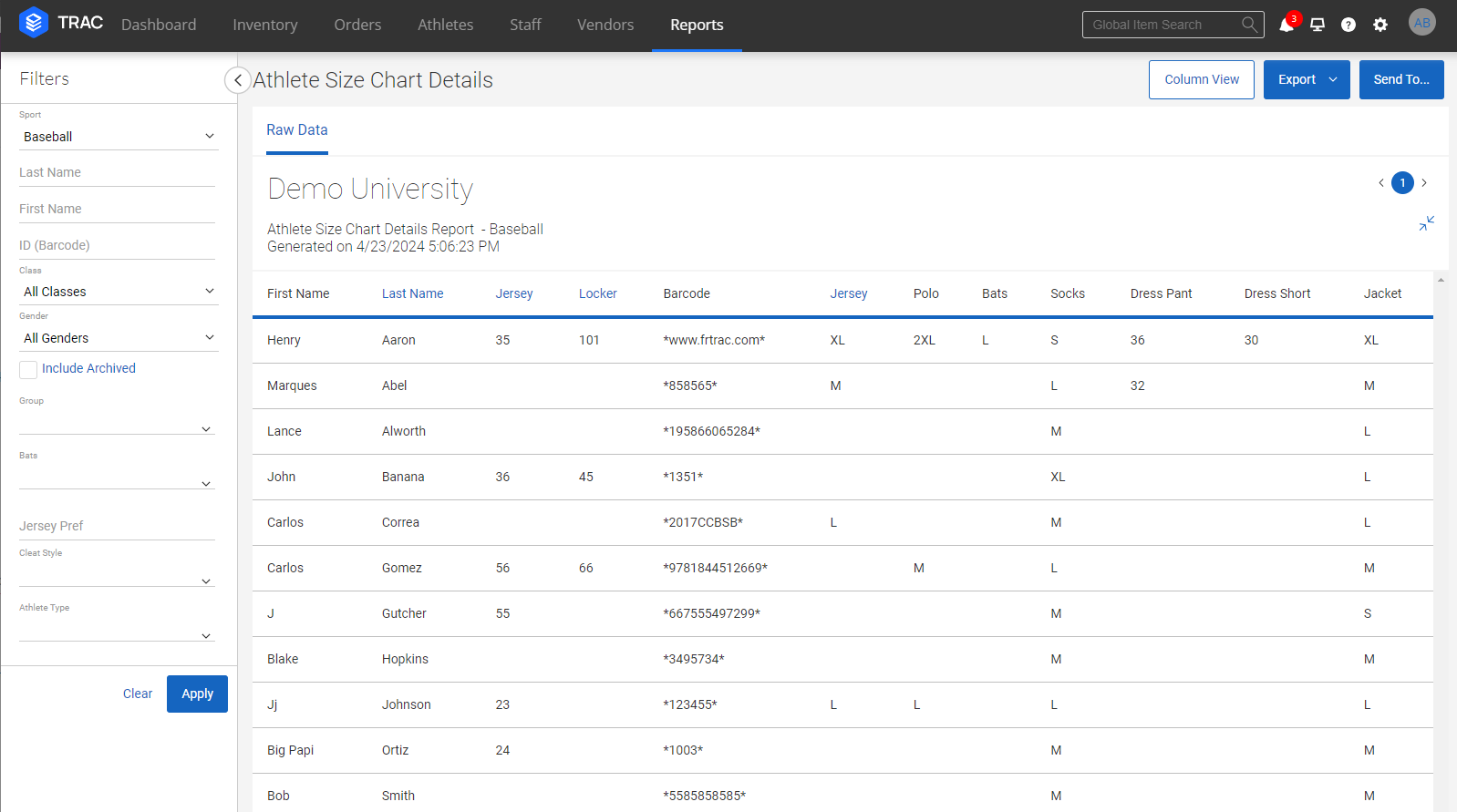Click the collapse report view icon
The height and width of the screenshot is (812, 1457).
pyautogui.click(x=1426, y=223)
